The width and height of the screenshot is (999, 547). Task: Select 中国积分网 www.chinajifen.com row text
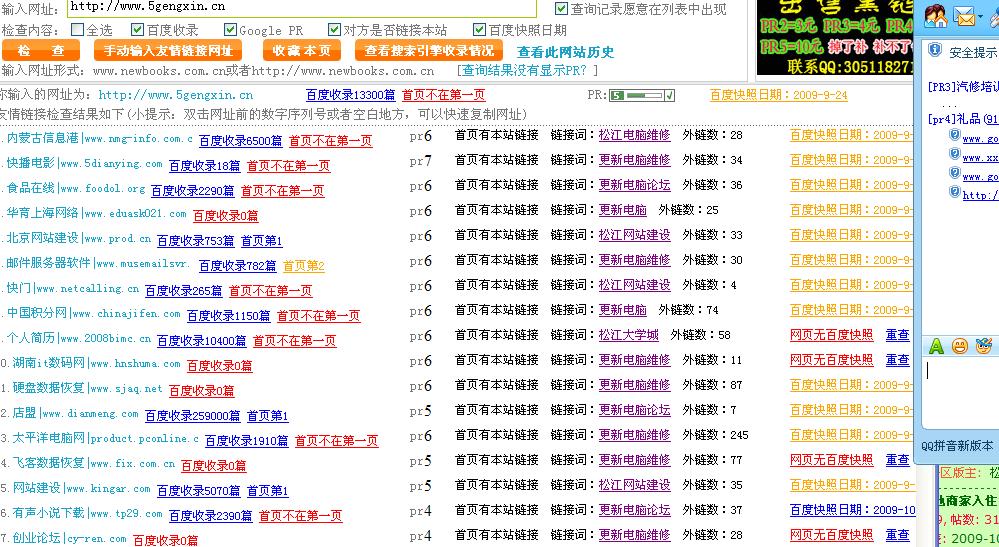[x=94, y=313]
